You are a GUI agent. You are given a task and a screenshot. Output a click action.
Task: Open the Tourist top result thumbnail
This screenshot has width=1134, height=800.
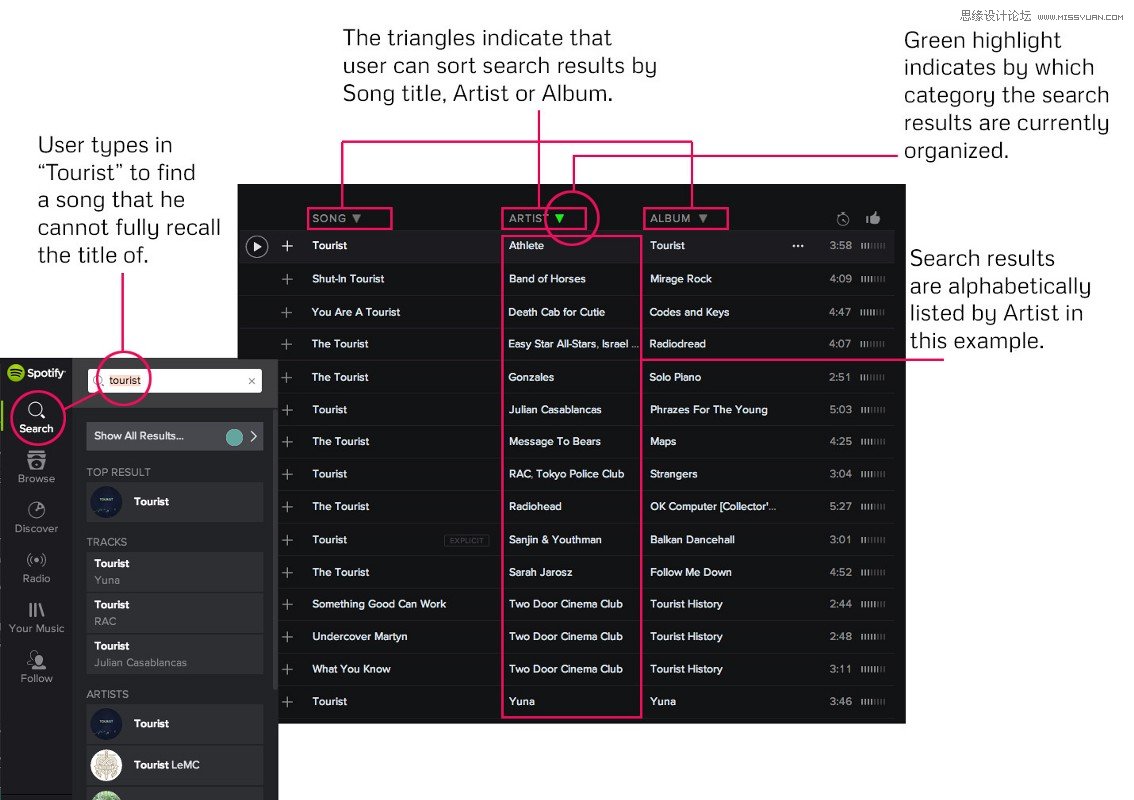106,502
